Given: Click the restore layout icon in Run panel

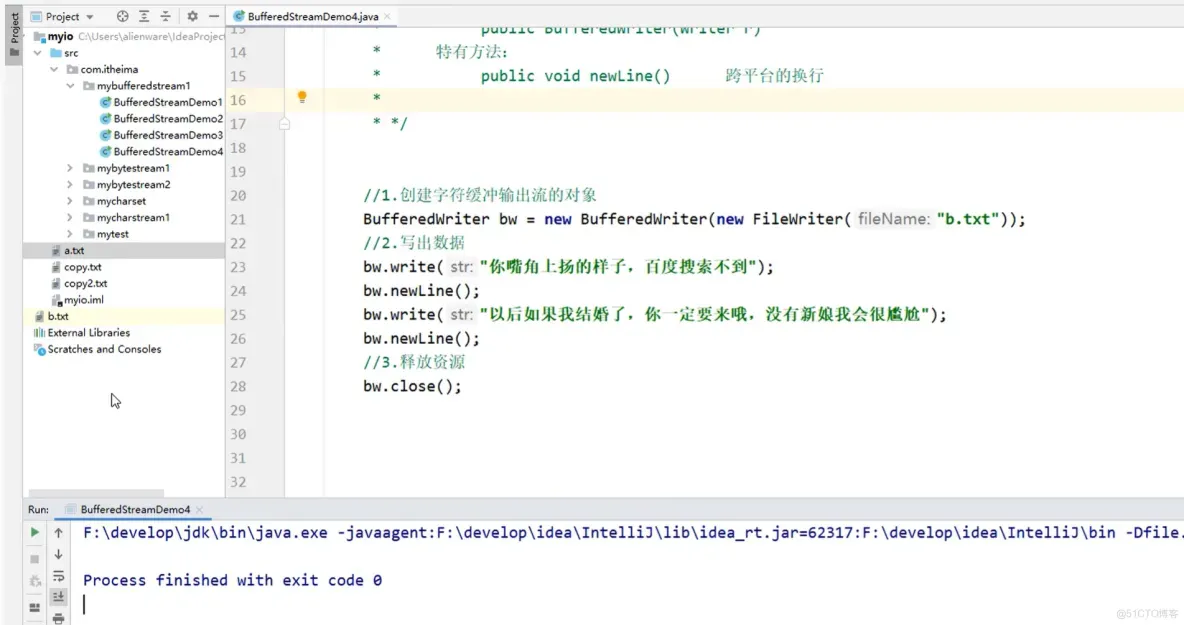Looking at the screenshot, I should [x=35, y=608].
